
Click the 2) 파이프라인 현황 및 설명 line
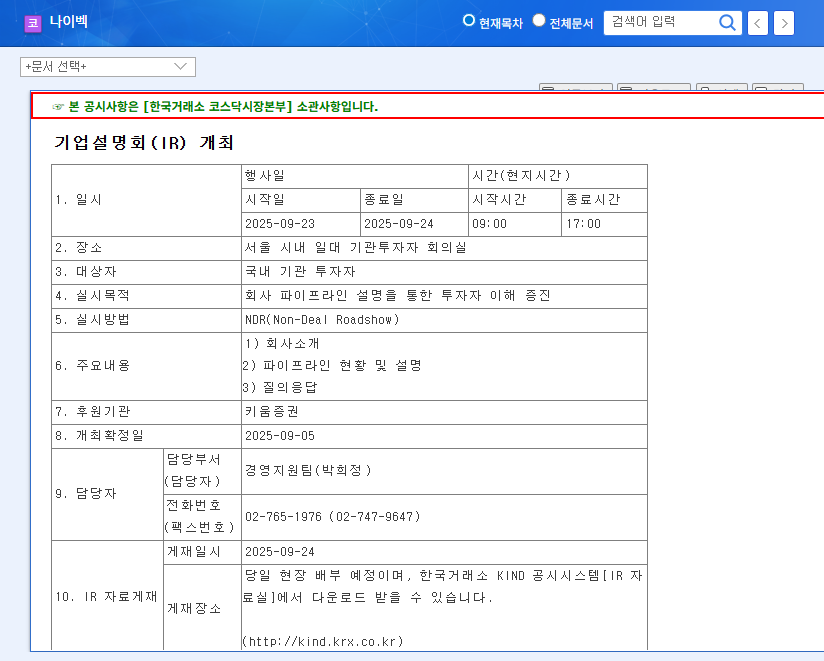point(332,366)
